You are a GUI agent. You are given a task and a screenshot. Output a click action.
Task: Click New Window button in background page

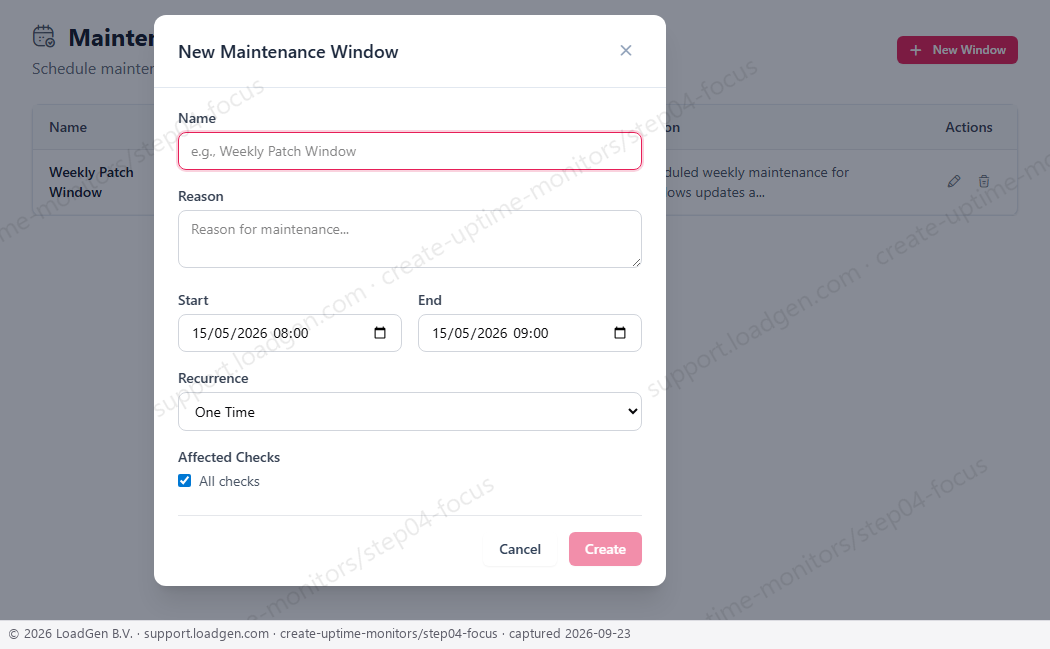pos(957,50)
